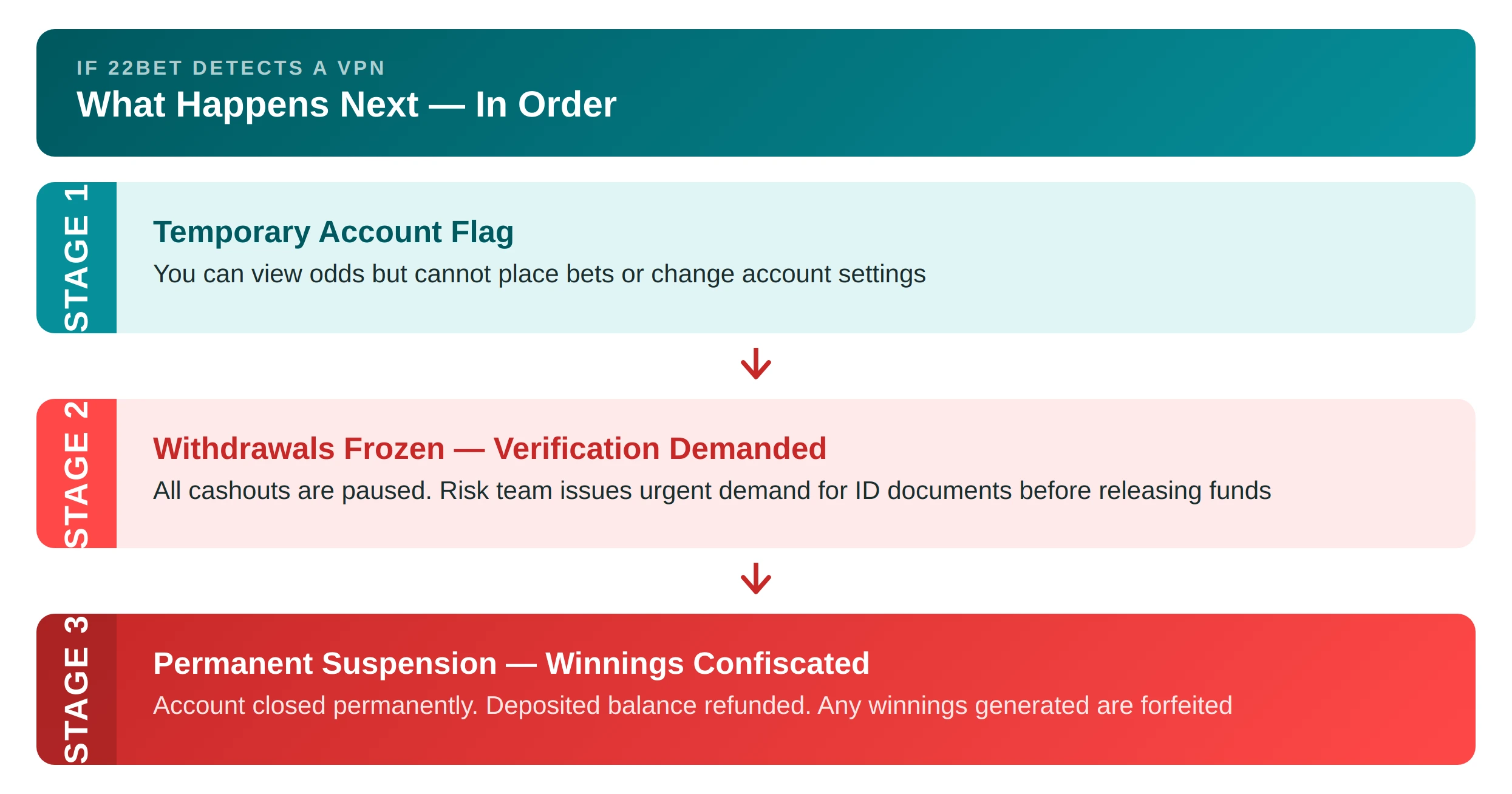Click the word 'Verification' in Stage 2 title
The image size is (1512, 794).
[577, 449]
